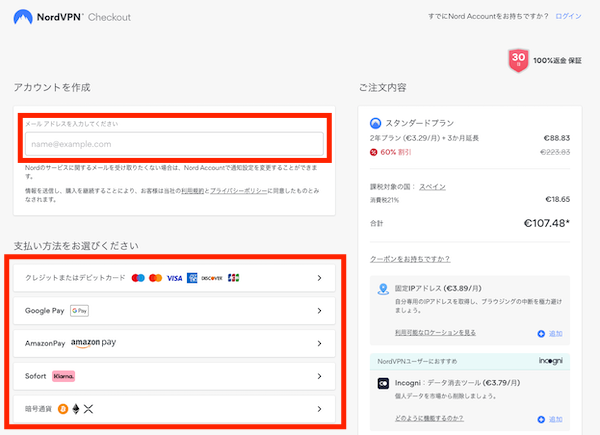Click the Incogni square app icon
This screenshot has width=600, height=435.
point(383,383)
